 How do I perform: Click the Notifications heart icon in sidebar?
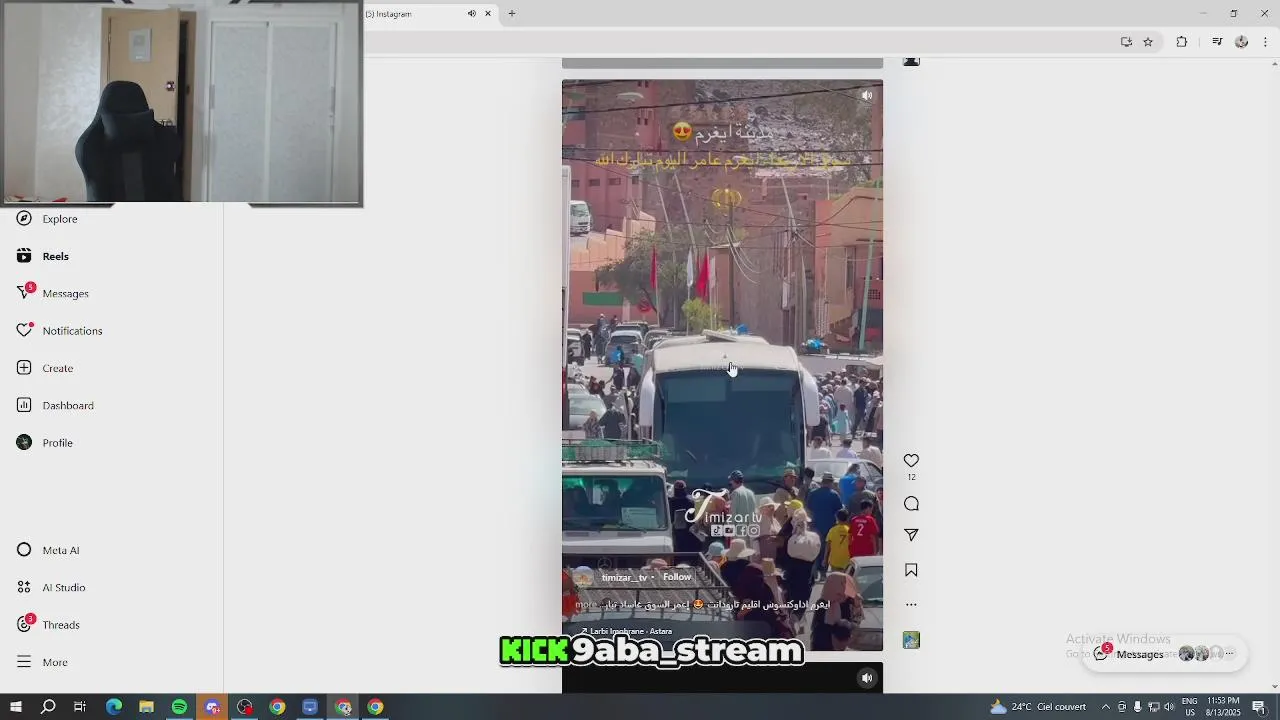[24, 330]
